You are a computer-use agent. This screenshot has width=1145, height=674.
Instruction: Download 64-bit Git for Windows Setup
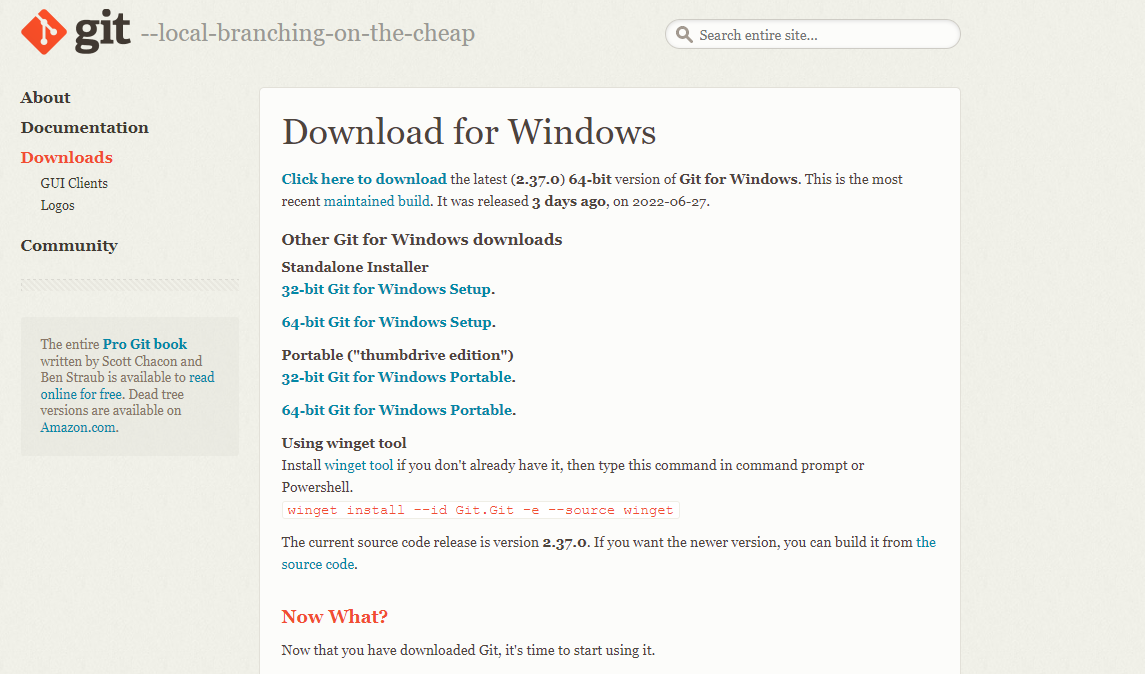(387, 322)
